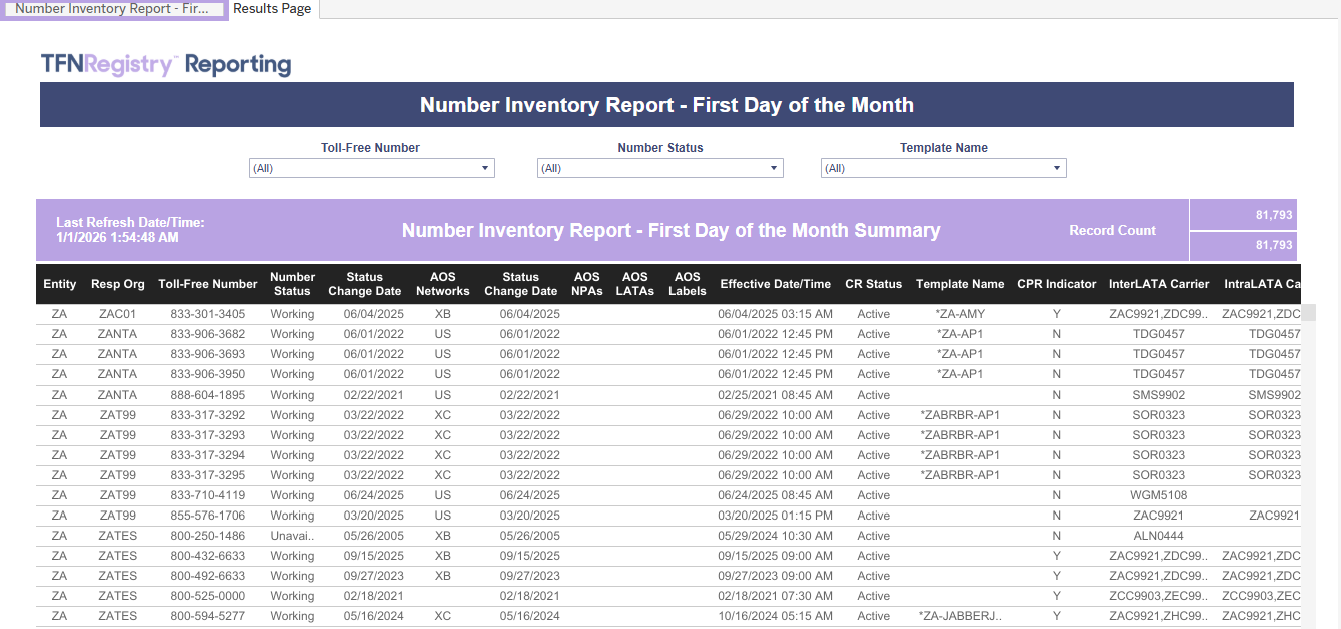Select toll-free number 833-317-3293

[x=208, y=435]
